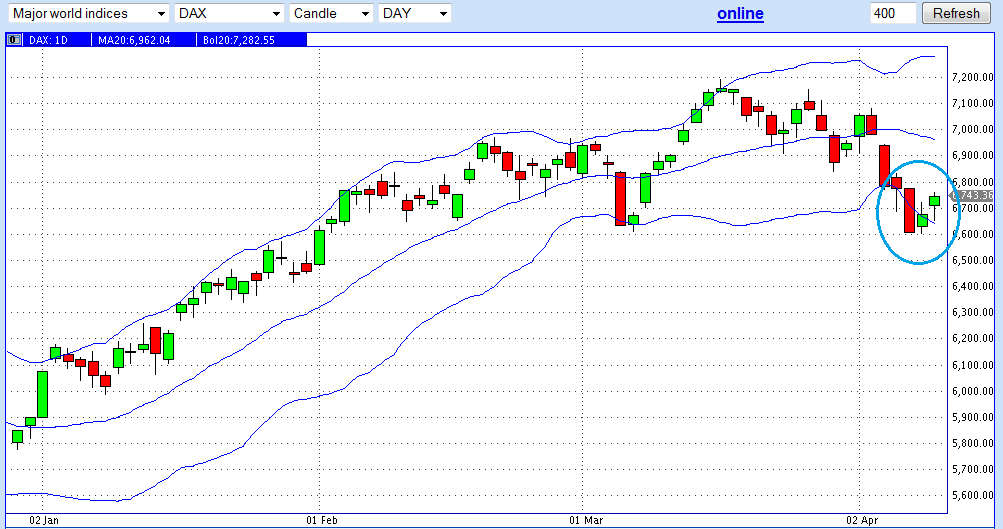Click the Refresh button
The height and width of the screenshot is (529, 1003).
click(x=956, y=13)
